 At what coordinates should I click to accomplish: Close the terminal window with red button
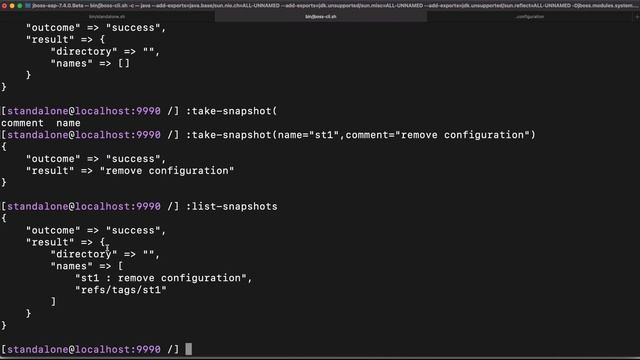point(4,6)
